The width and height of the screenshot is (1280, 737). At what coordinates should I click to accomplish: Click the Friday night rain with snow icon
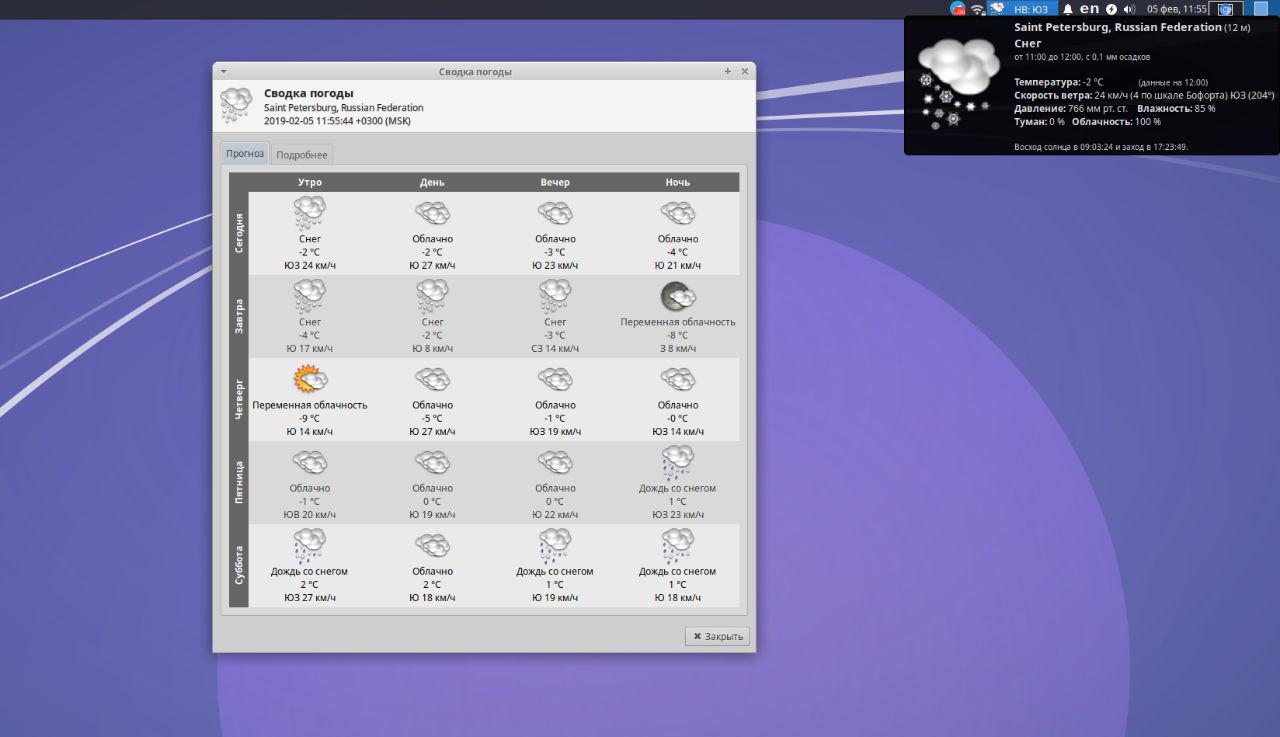677,462
